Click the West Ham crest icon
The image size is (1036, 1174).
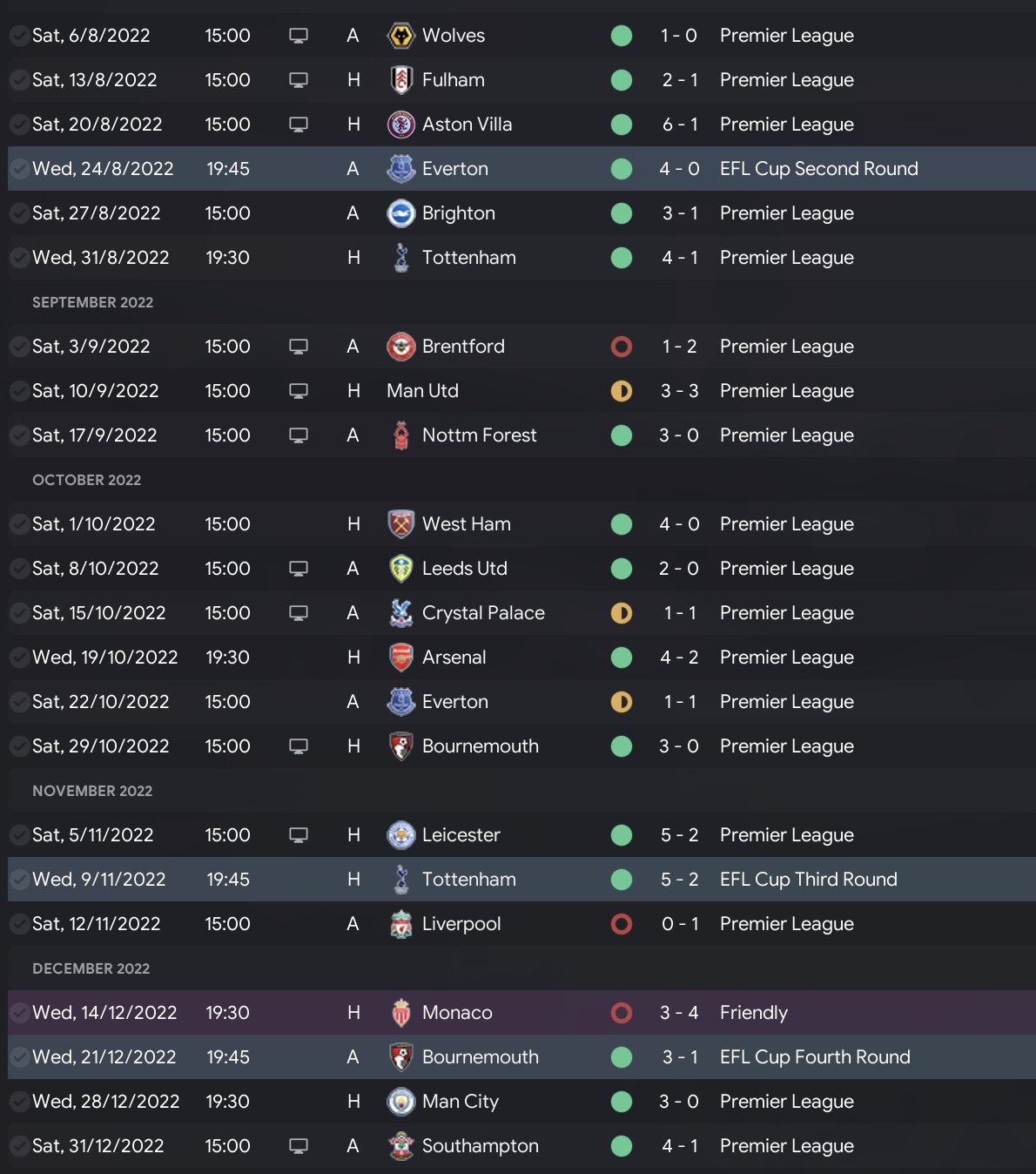tap(400, 524)
